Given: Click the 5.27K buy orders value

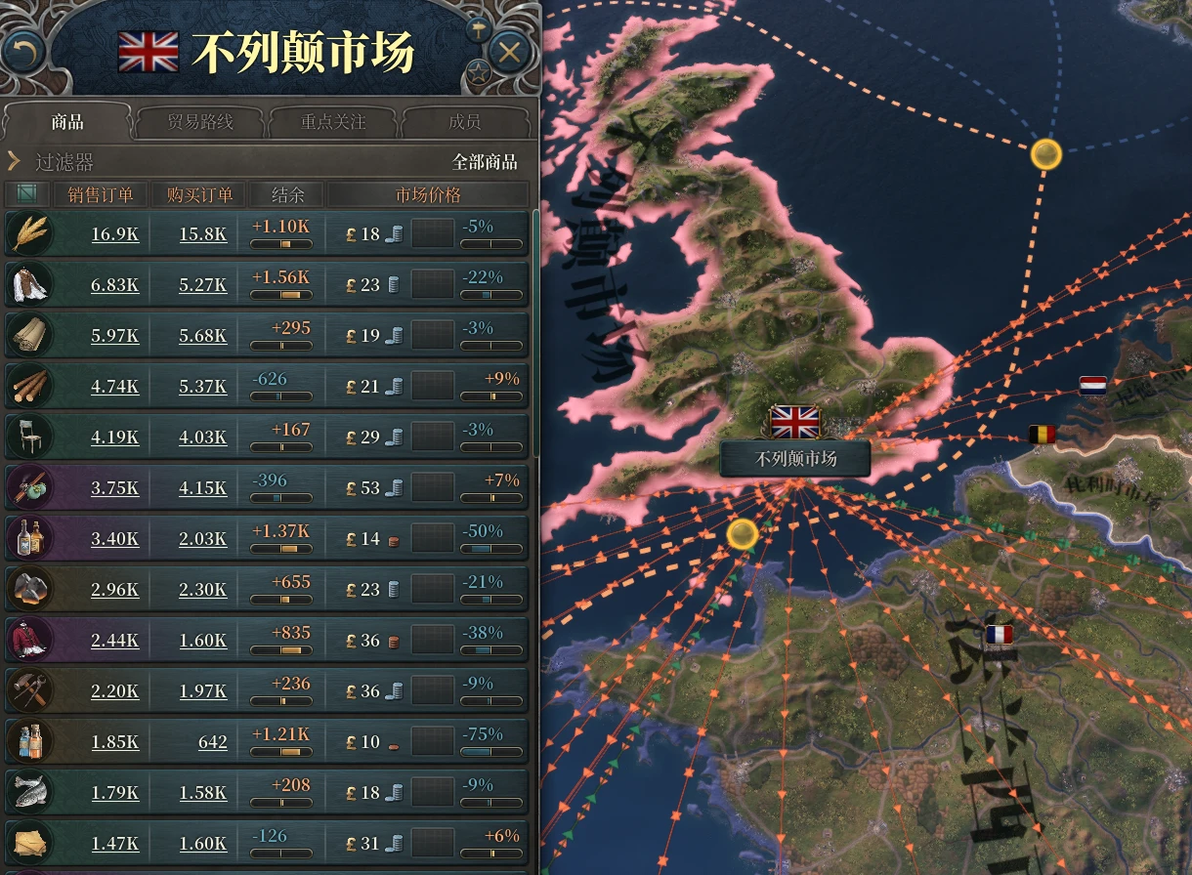Looking at the screenshot, I should pos(203,285).
